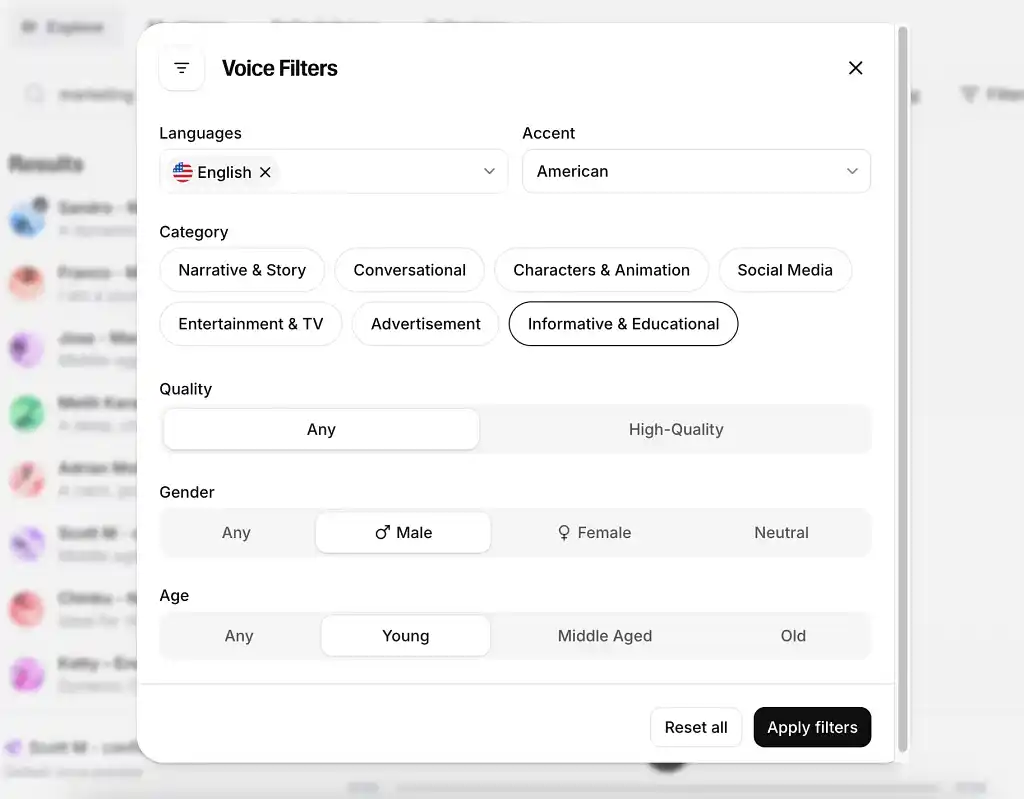Image resolution: width=1024 pixels, height=799 pixels.
Task: Choose the Conversational category chip
Action: (x=409, y=270)
